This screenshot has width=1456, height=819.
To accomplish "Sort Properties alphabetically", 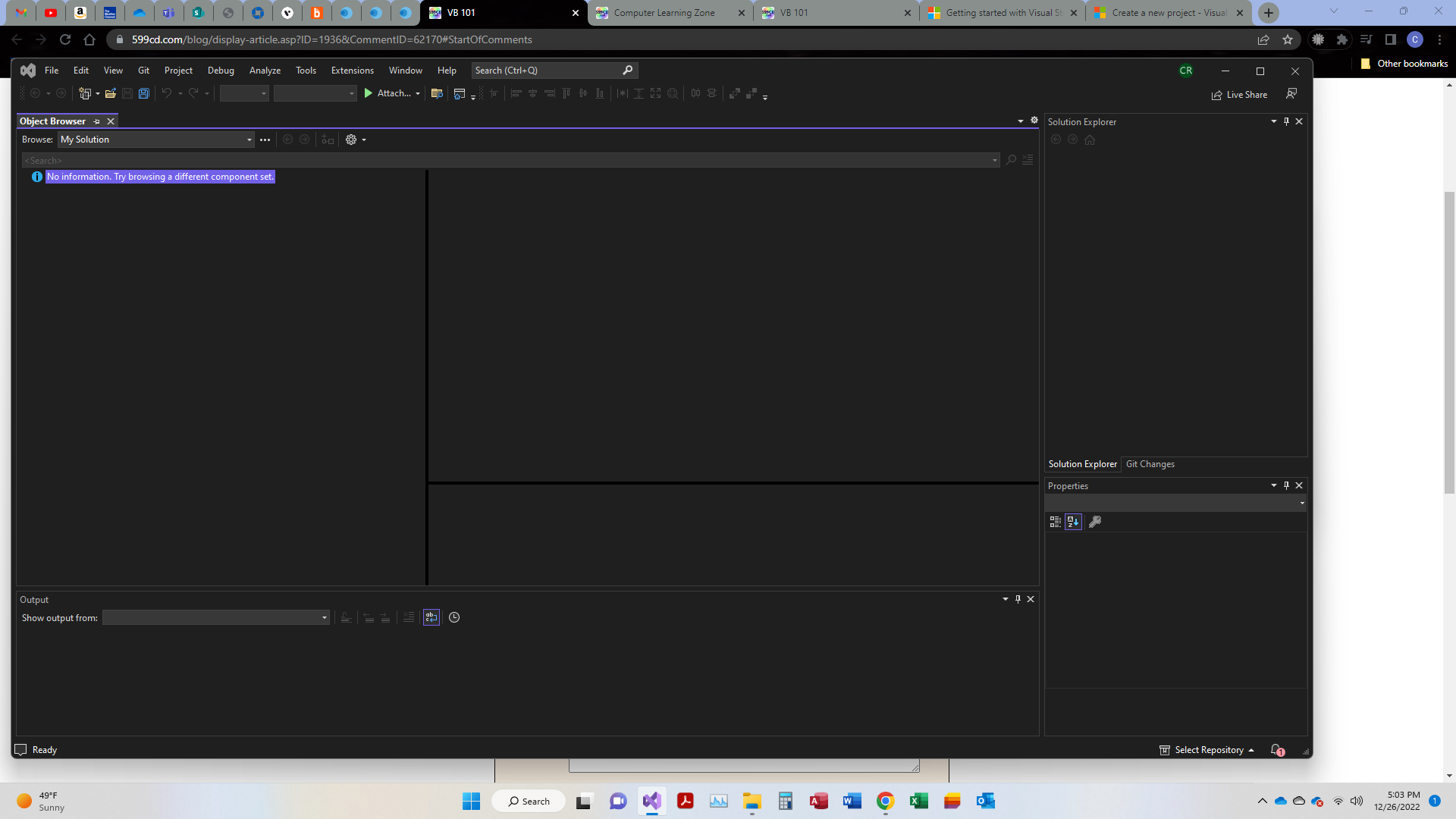I will point(1072,521).
